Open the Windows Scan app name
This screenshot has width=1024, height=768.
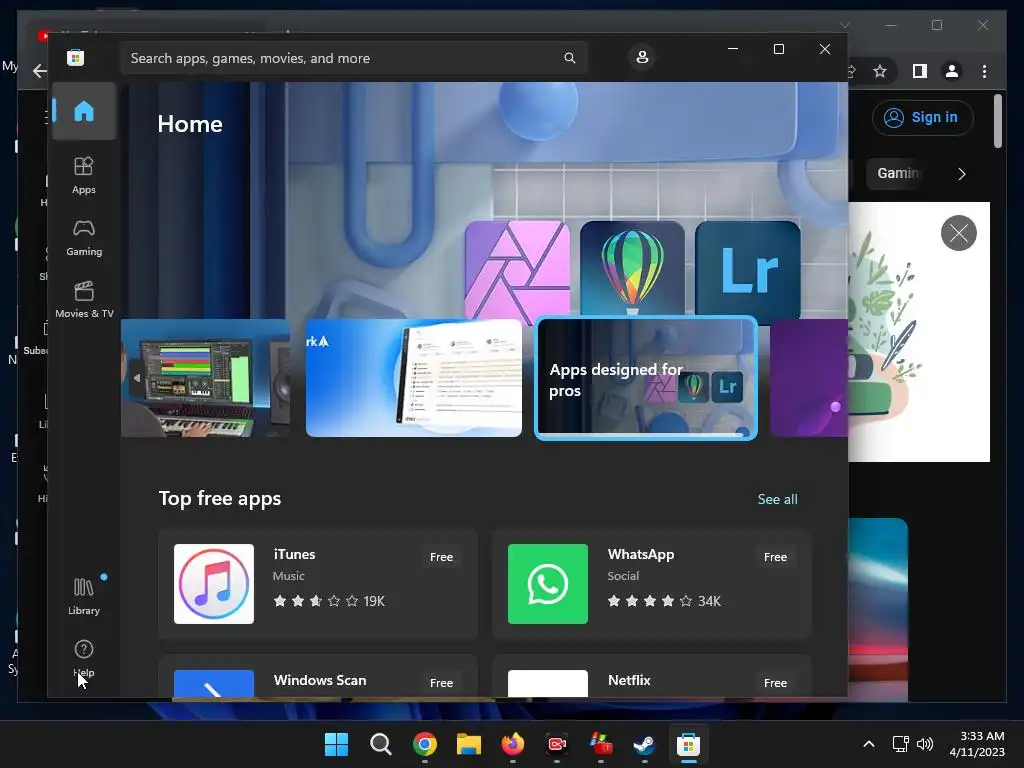pos(320,680)
